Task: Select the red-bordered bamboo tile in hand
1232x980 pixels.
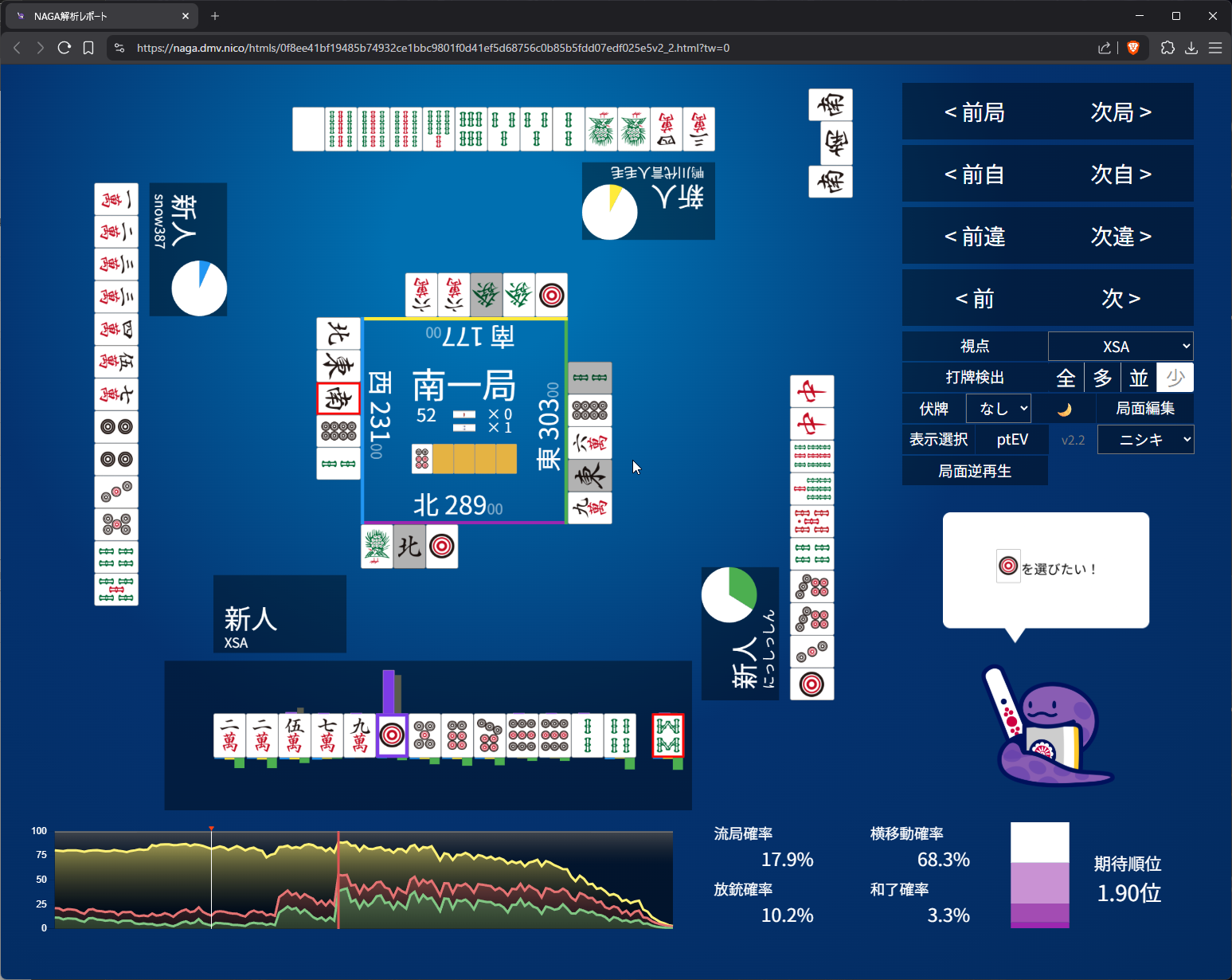Action: coord(667,735)
